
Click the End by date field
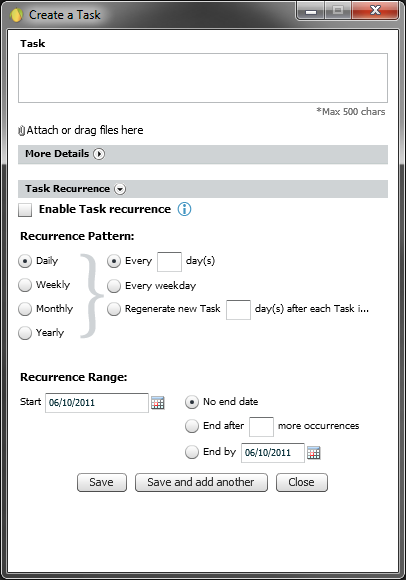tap(273, 453)
